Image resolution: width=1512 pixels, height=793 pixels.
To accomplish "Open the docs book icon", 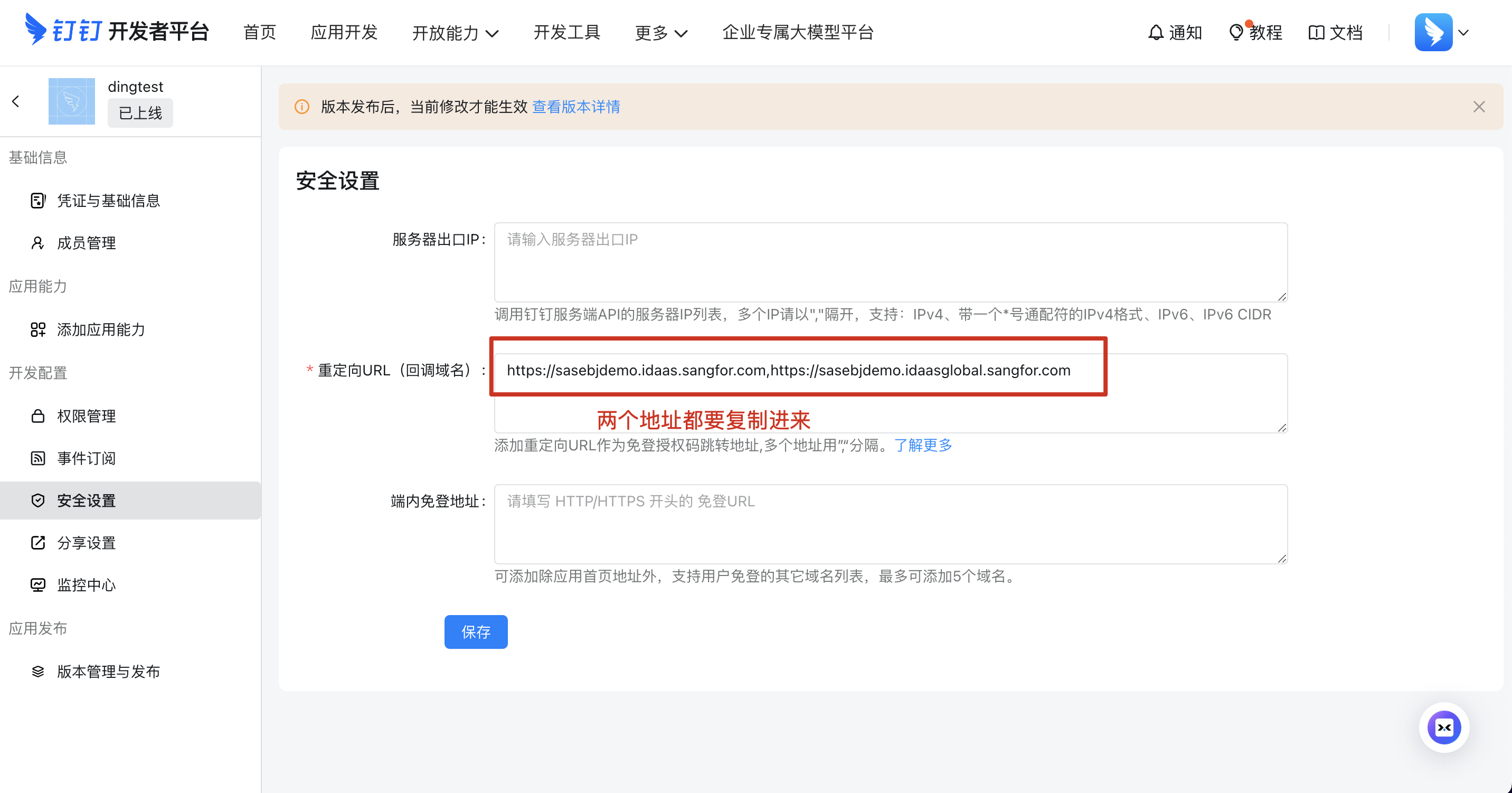I will click(1316, 32).
